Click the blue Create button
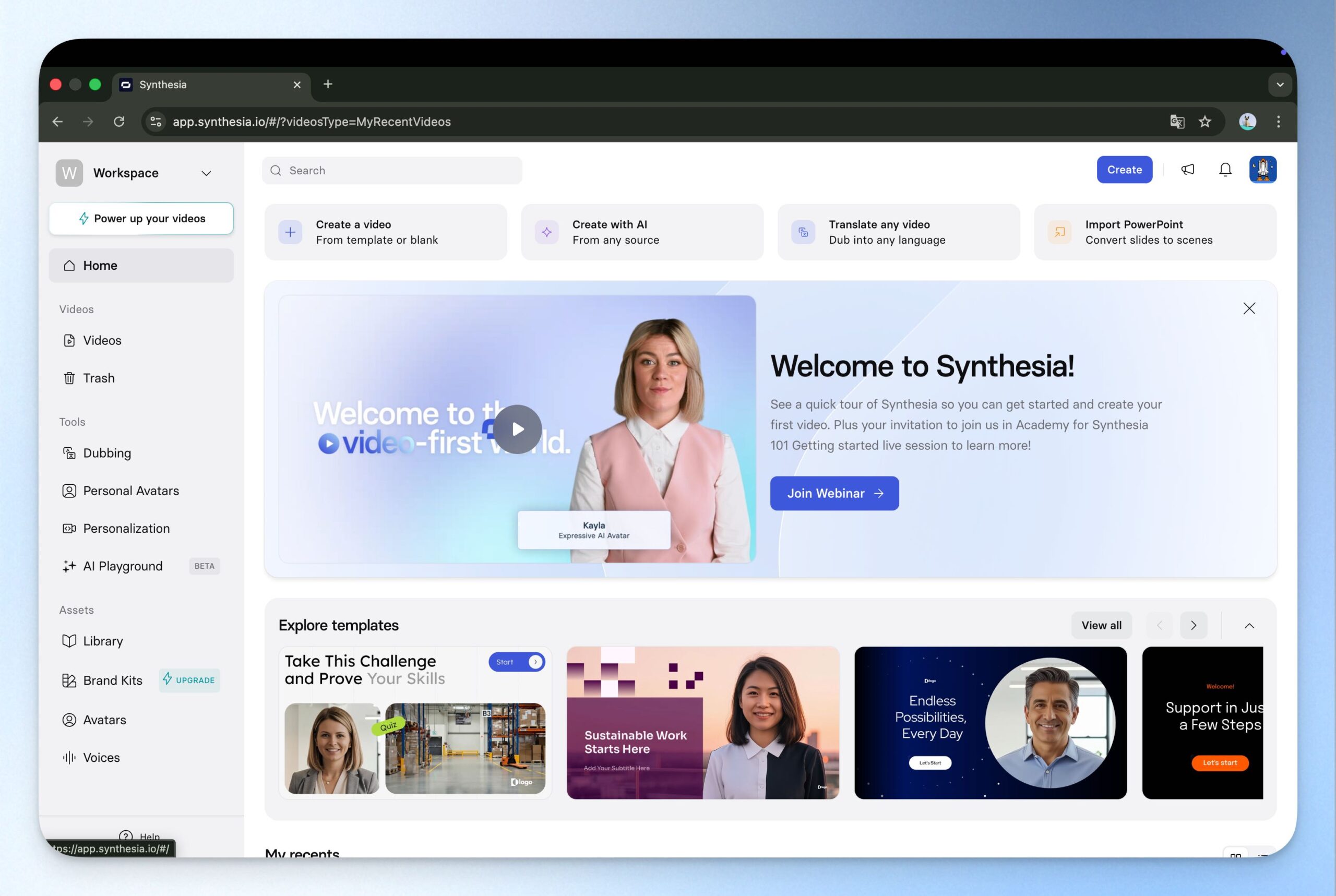 click(1124, 170)
